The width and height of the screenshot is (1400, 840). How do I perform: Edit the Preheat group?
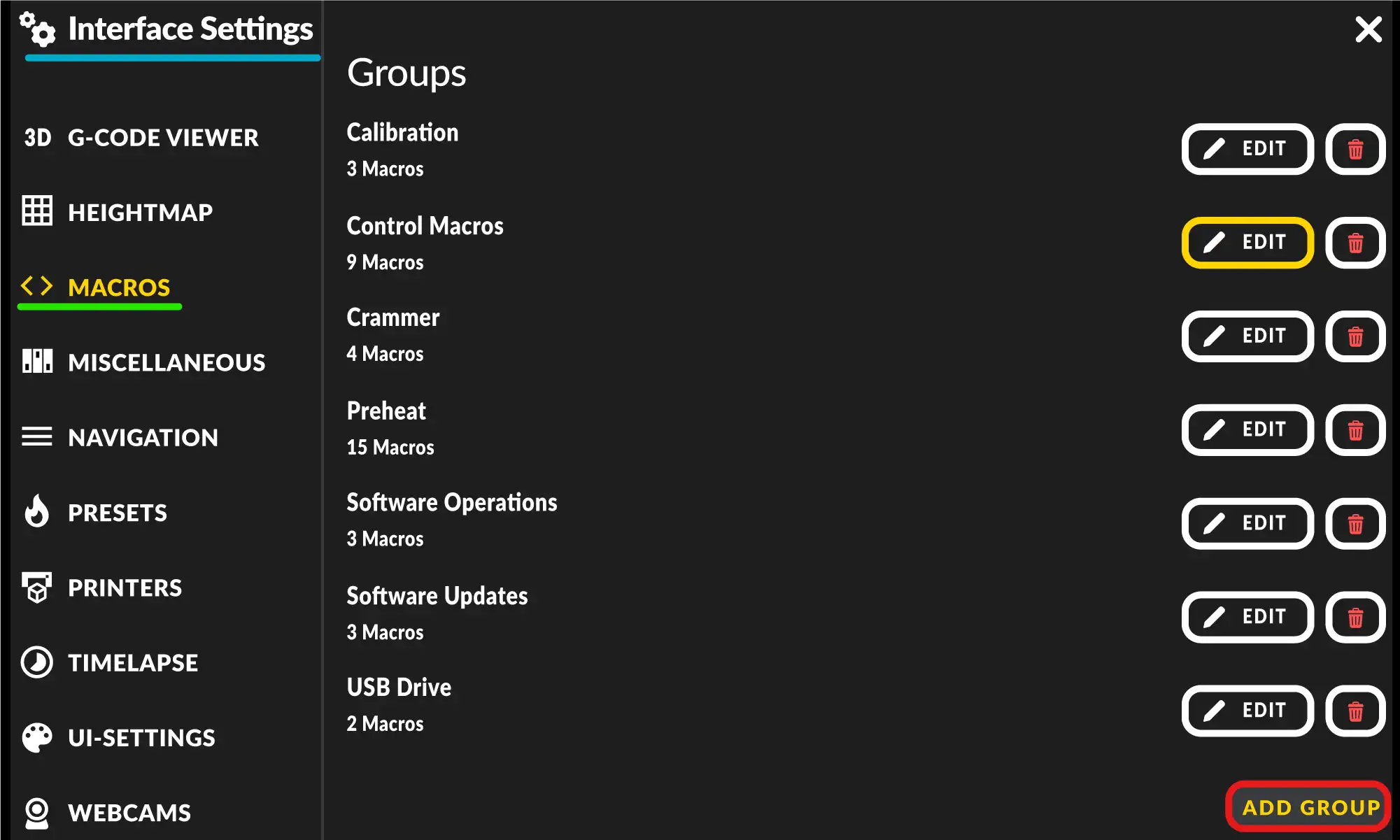pyautogui.click(x=1247, y=430)
